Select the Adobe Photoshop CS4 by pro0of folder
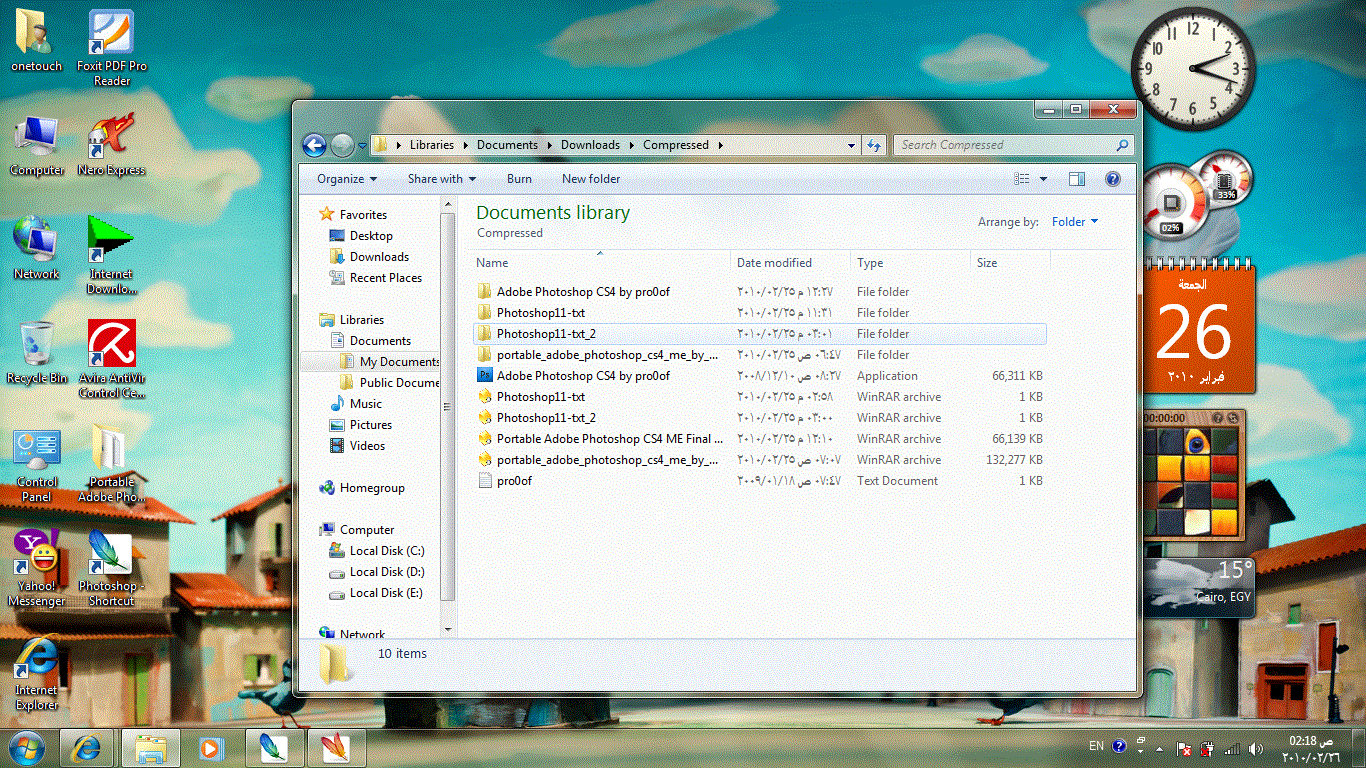 click(760, 292)
